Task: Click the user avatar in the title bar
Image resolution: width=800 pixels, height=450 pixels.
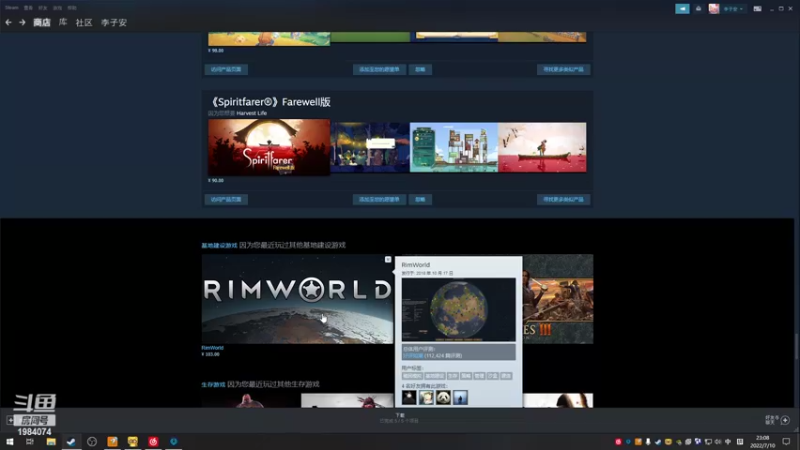Action: 714,9
